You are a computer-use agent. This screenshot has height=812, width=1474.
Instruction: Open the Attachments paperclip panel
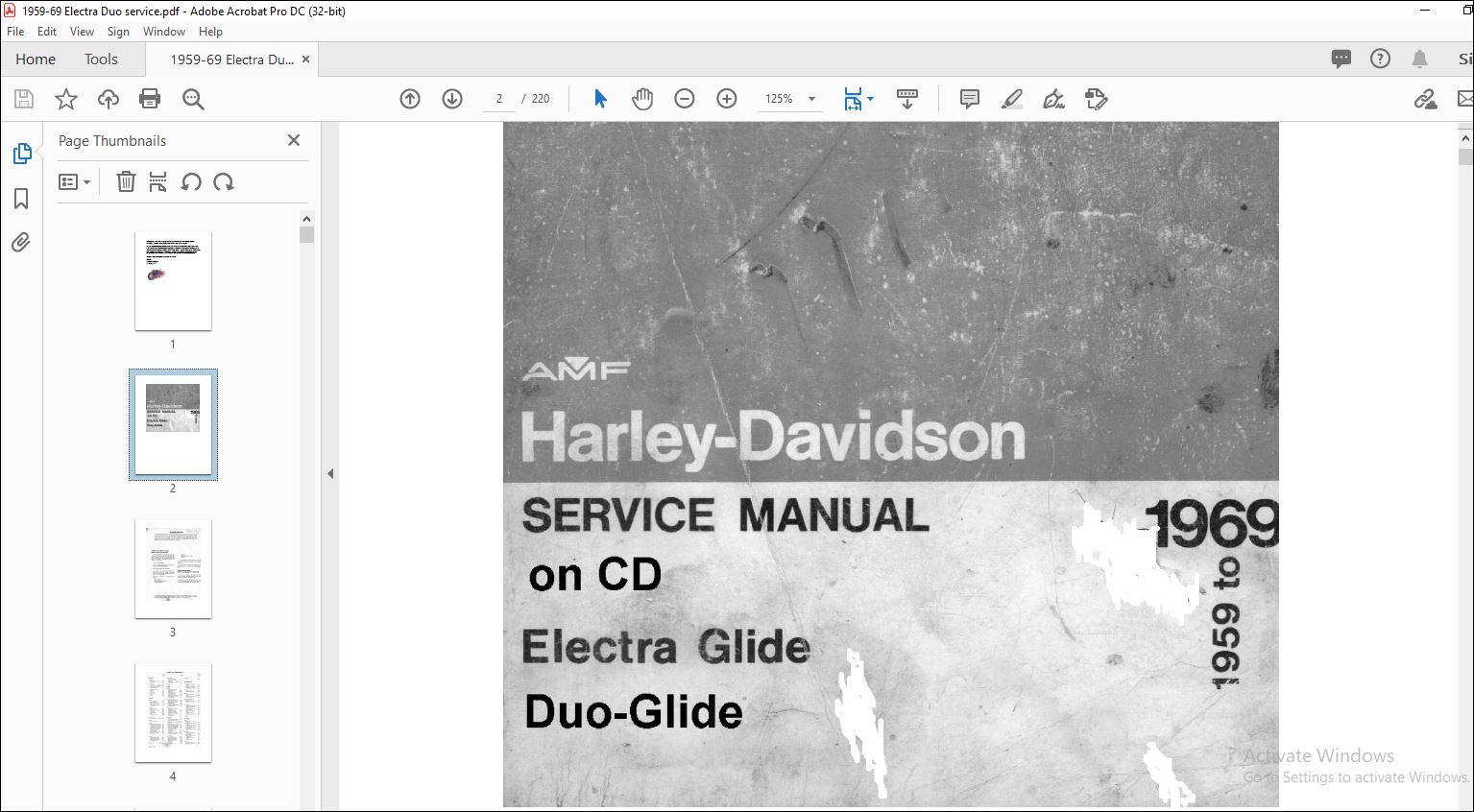(x=21, y=243)
